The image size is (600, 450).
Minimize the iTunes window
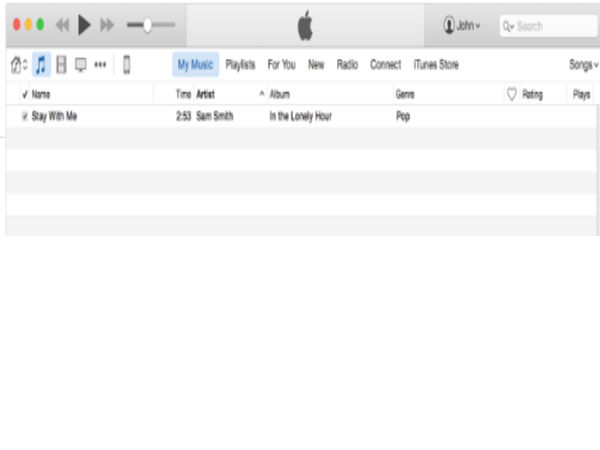tap(28, 25)
